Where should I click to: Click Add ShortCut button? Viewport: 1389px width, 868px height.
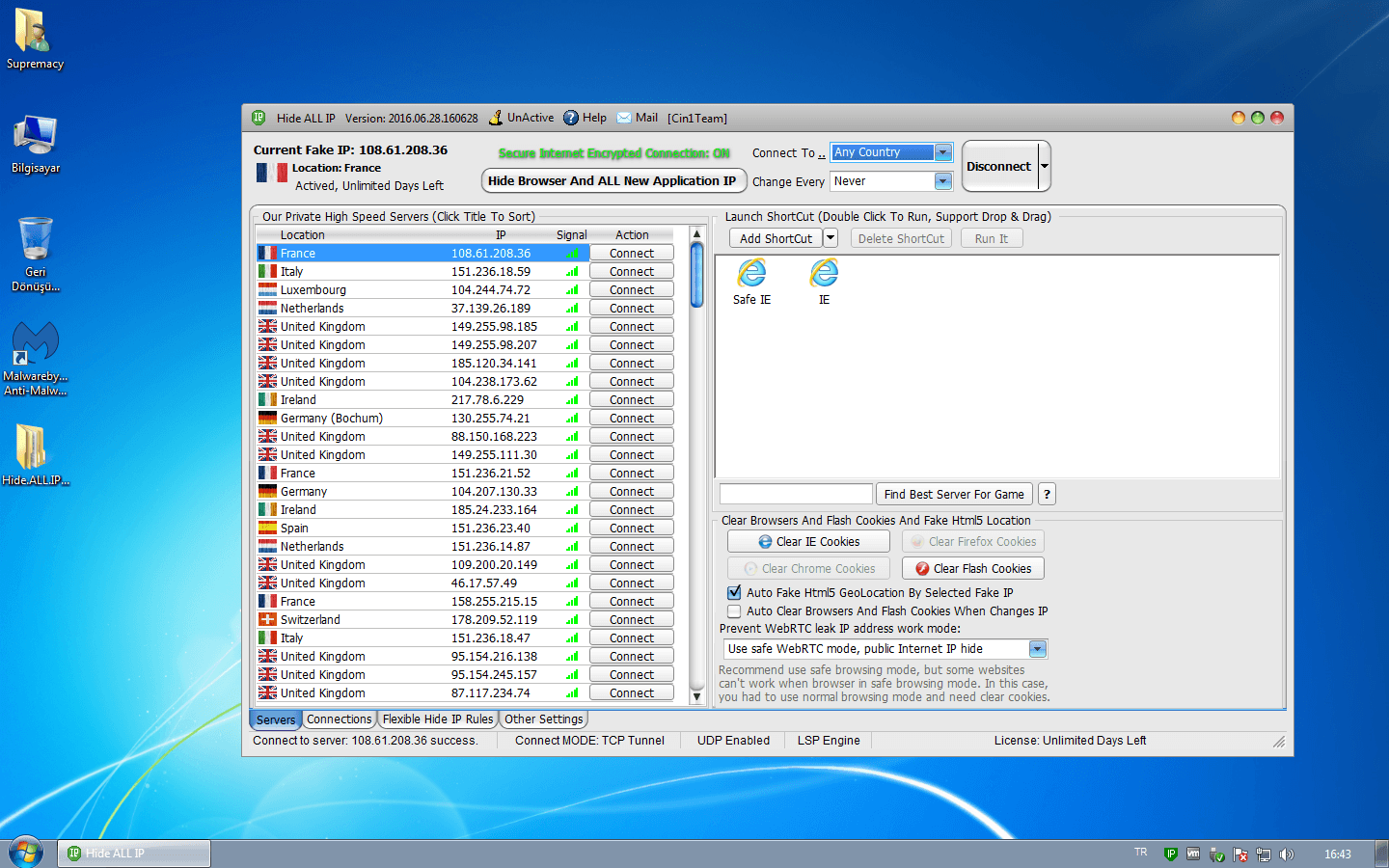[x=776, y=238]
